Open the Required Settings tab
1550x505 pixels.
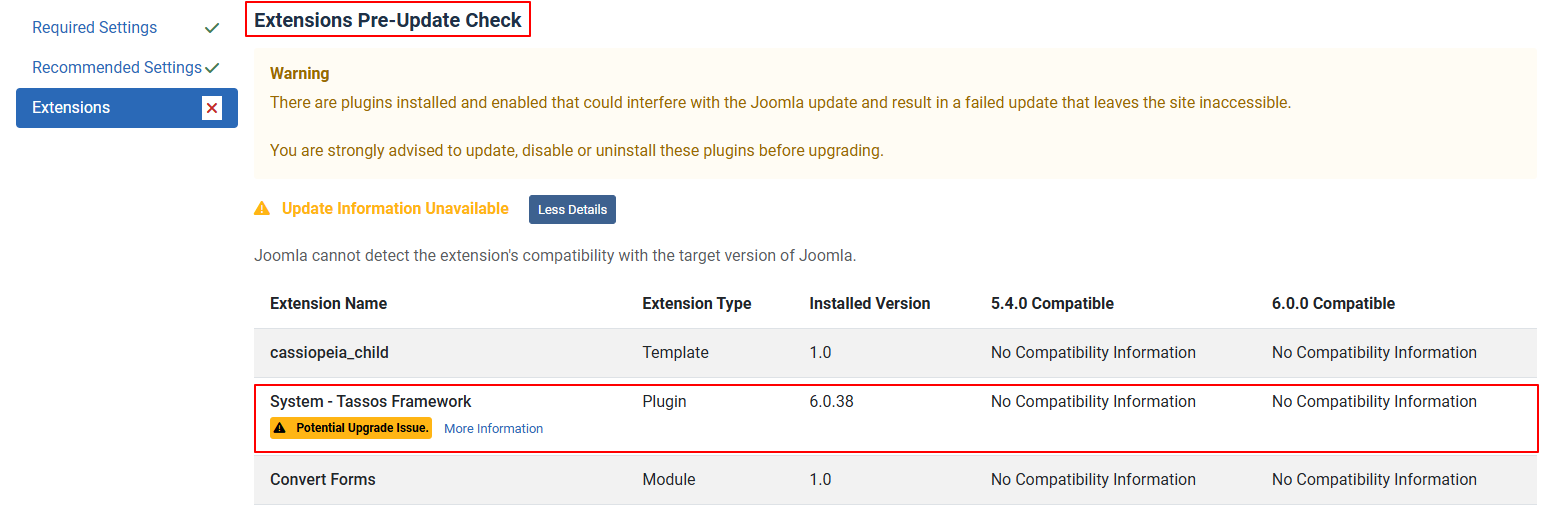94,28
